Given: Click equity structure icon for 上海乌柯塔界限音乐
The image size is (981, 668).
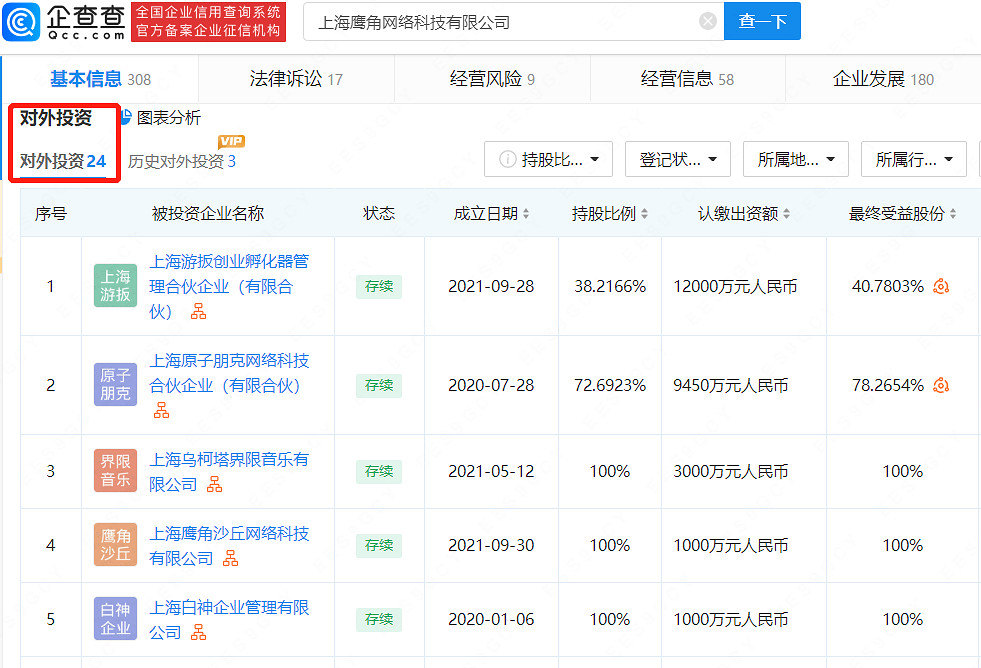Looking at the screenshot, I should pyautogui.click(x=214, y=484).
